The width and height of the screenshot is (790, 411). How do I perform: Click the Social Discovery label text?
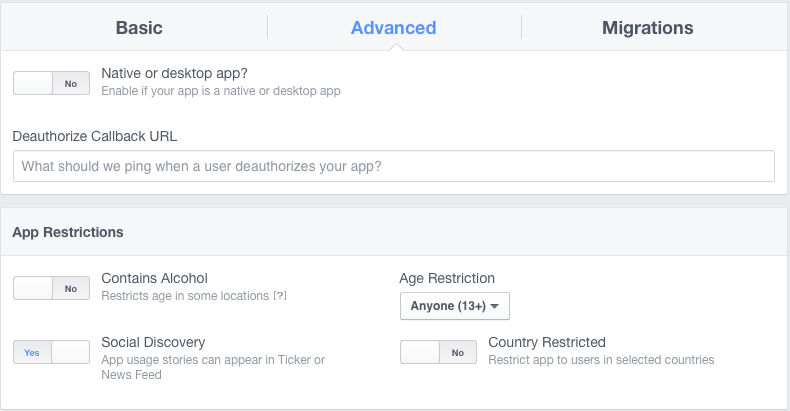[x=153, y=342]
